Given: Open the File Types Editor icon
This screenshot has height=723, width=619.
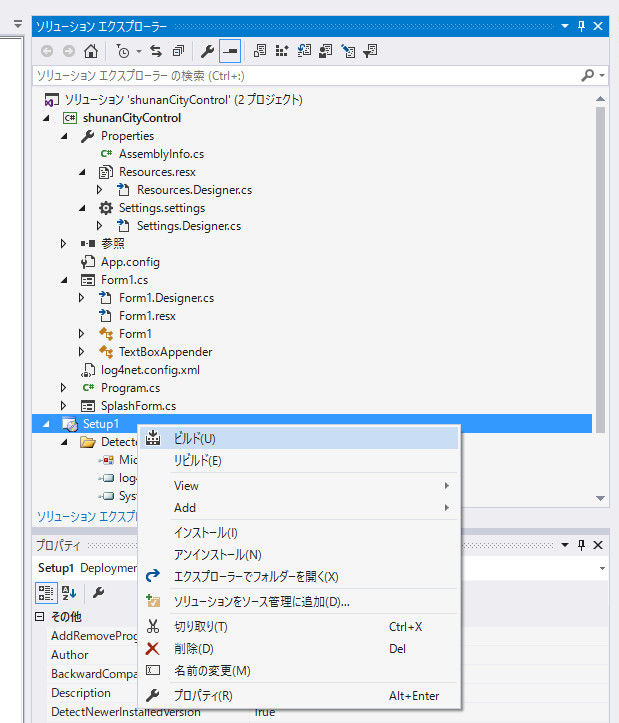Looking at the screenshot, I should (304, 51).
